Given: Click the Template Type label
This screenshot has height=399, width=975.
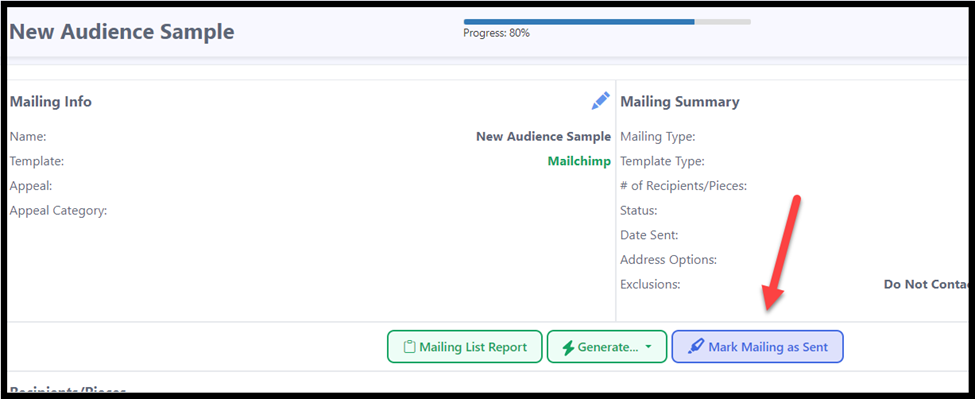Looking at the screenshot, I should point(663,162).
